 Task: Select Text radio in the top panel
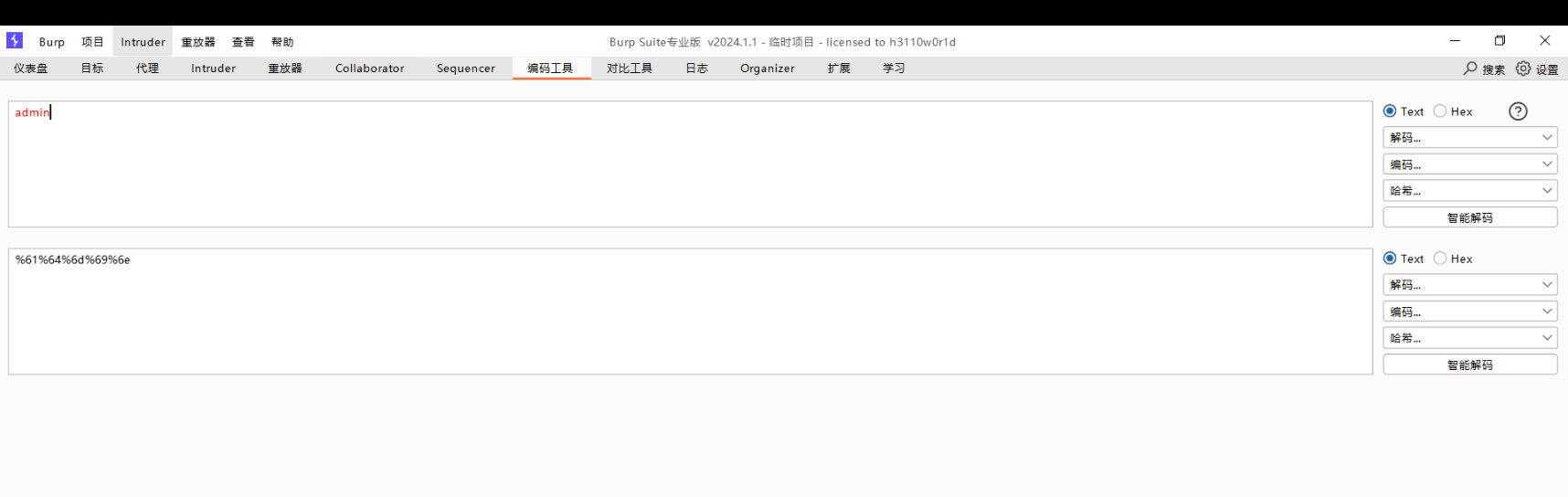(1390, 111)
